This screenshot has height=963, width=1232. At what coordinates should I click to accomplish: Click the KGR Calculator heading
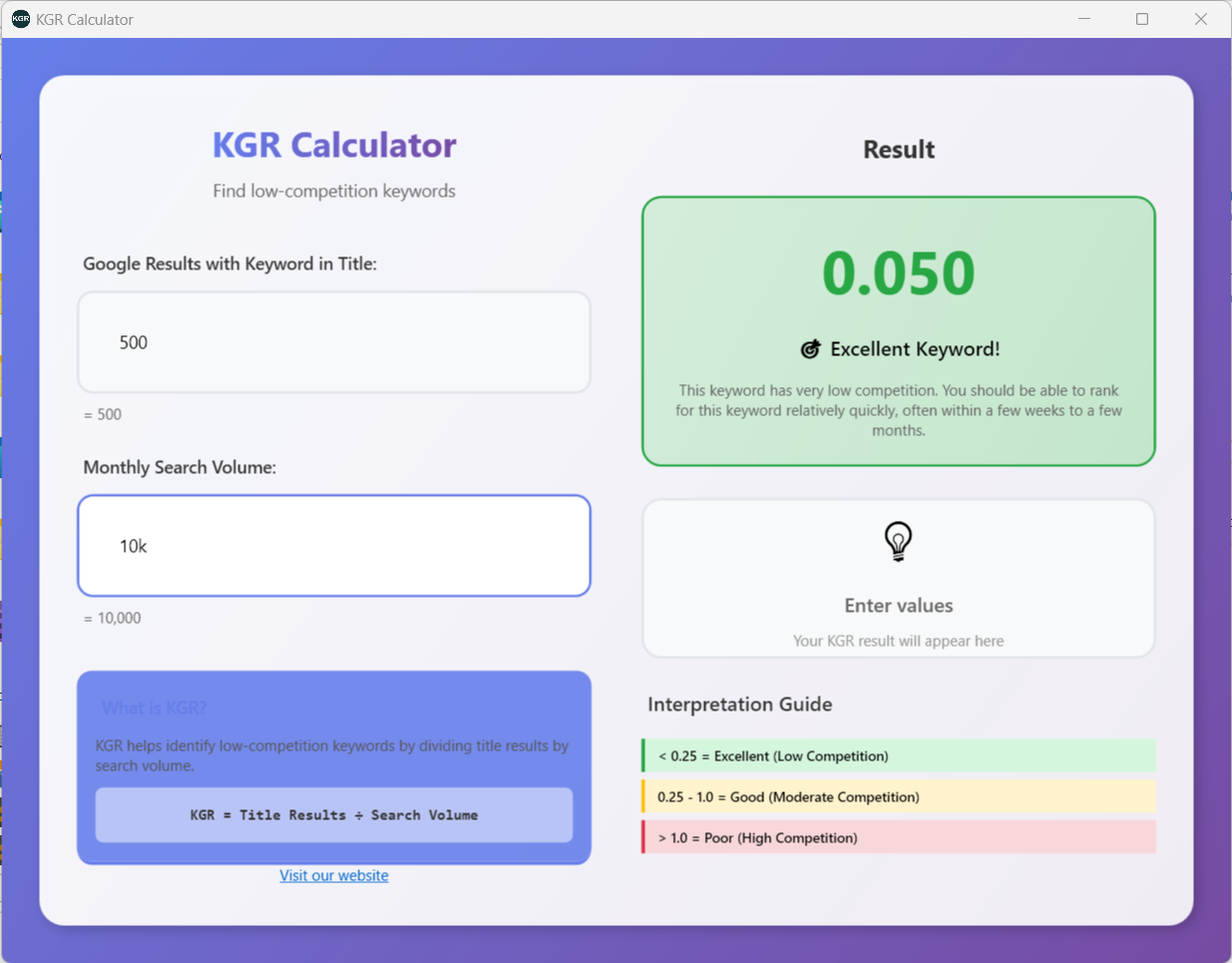[x=334, y=146]
